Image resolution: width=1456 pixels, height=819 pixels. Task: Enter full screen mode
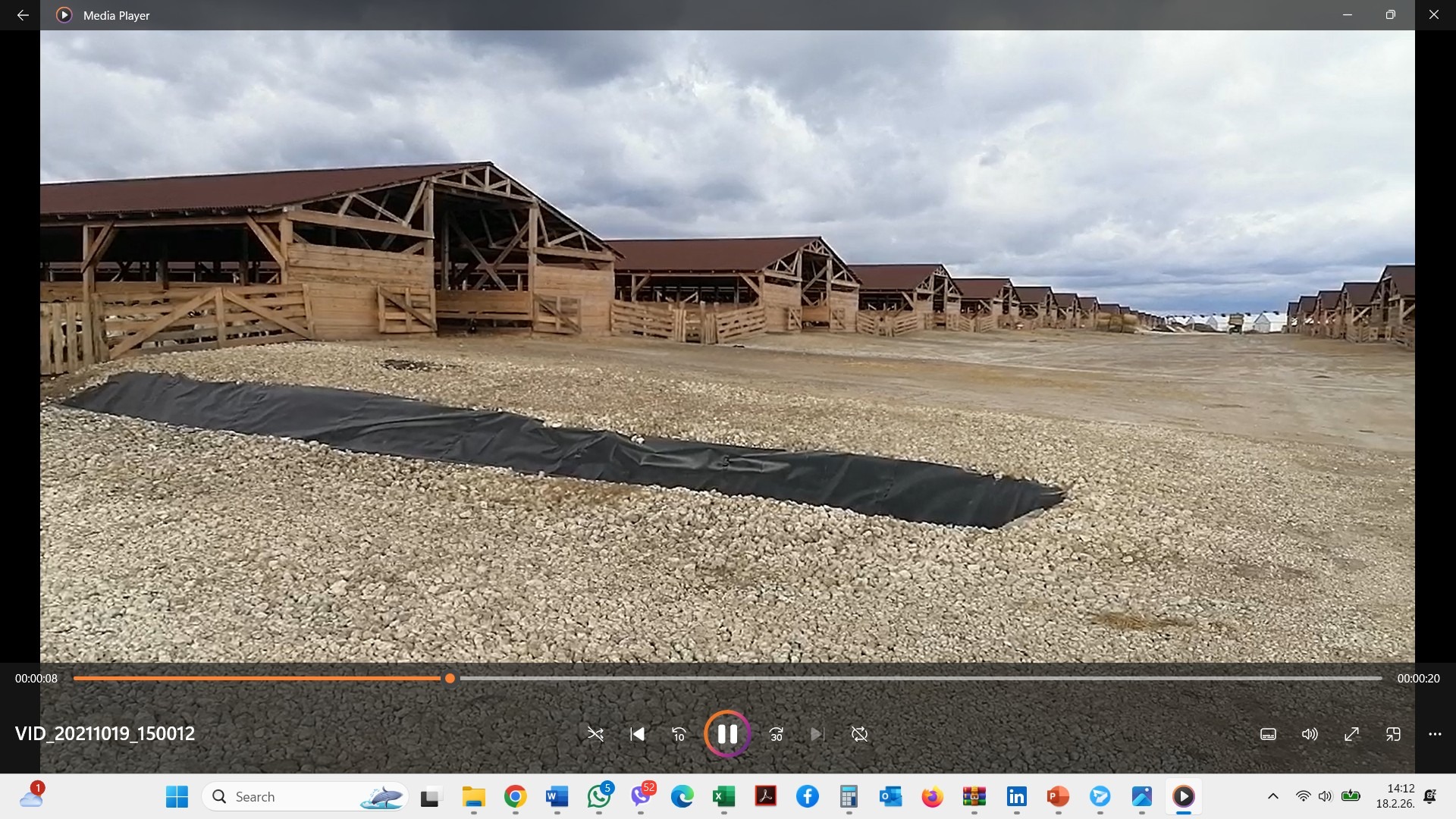pyautogui.click(x=1351, y=734)
